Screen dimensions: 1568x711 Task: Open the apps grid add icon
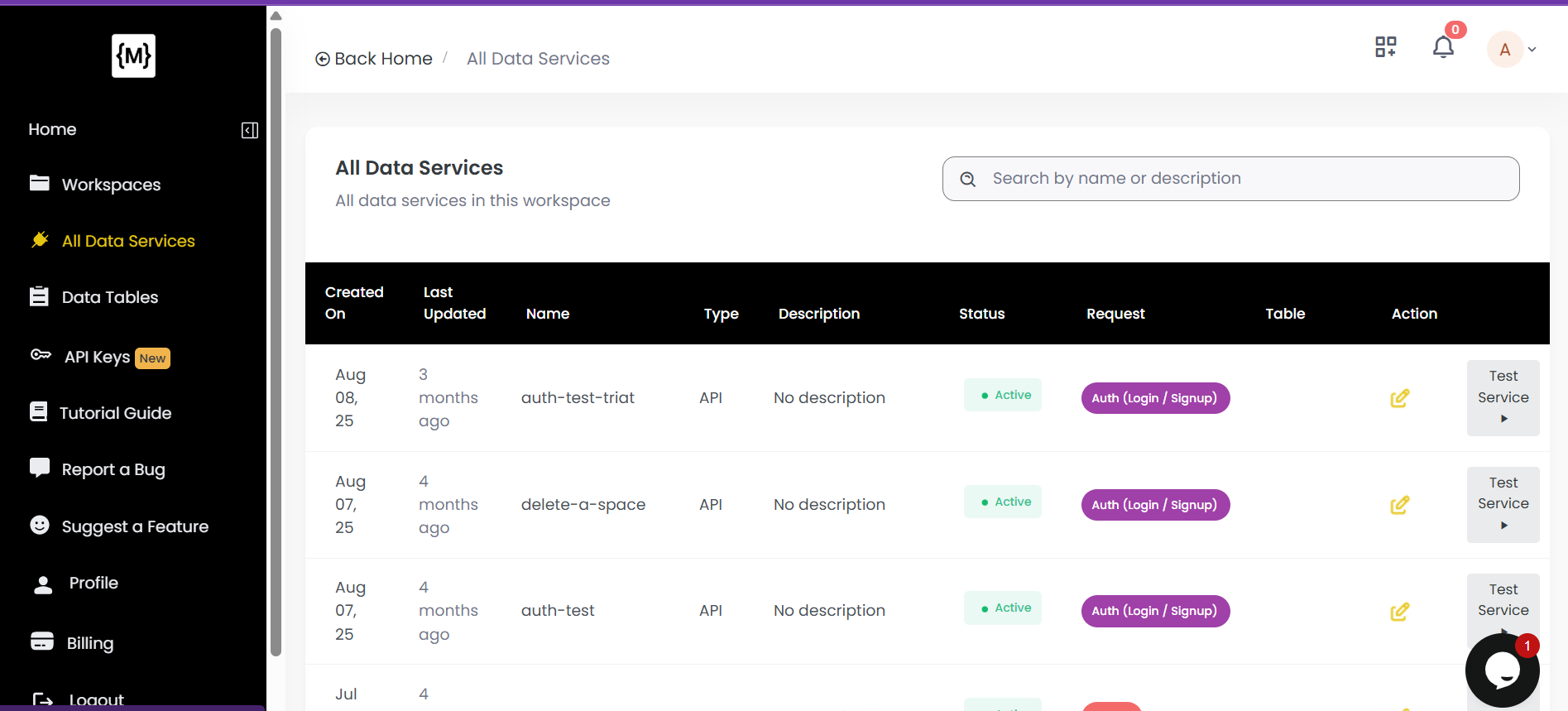tap(1386, 47)
